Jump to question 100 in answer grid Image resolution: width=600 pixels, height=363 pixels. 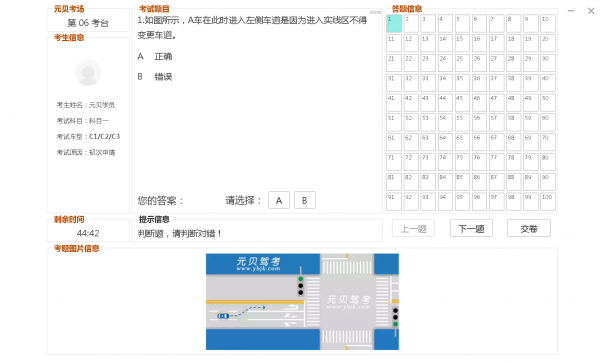pos(548,202)
